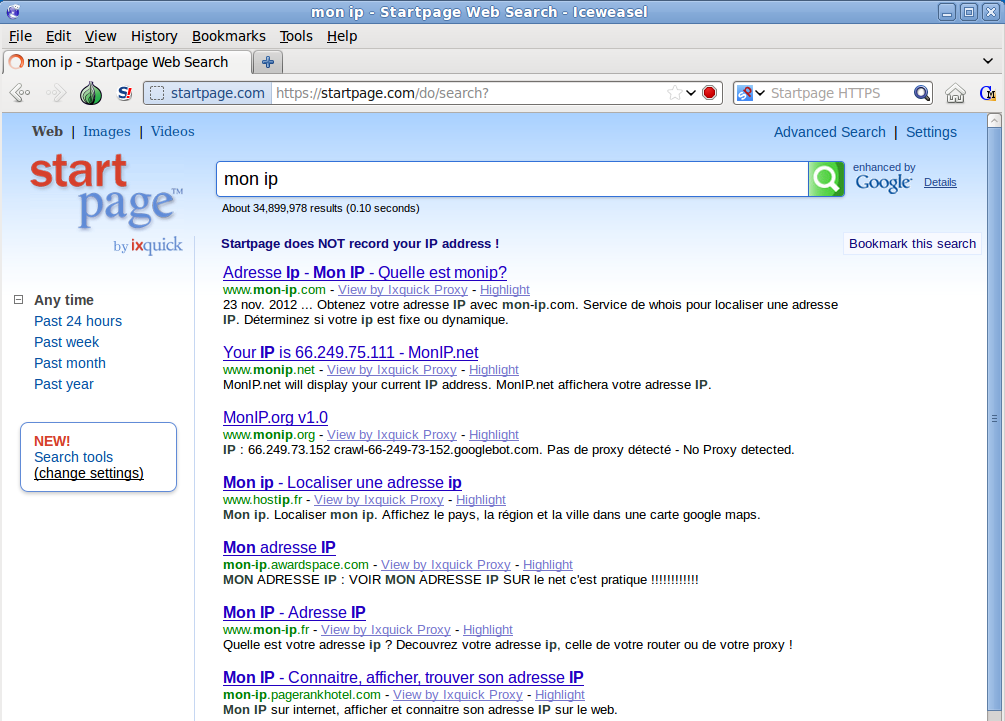Open the History menu
The image size is (1005, 721).
click(x=154, y=37)
